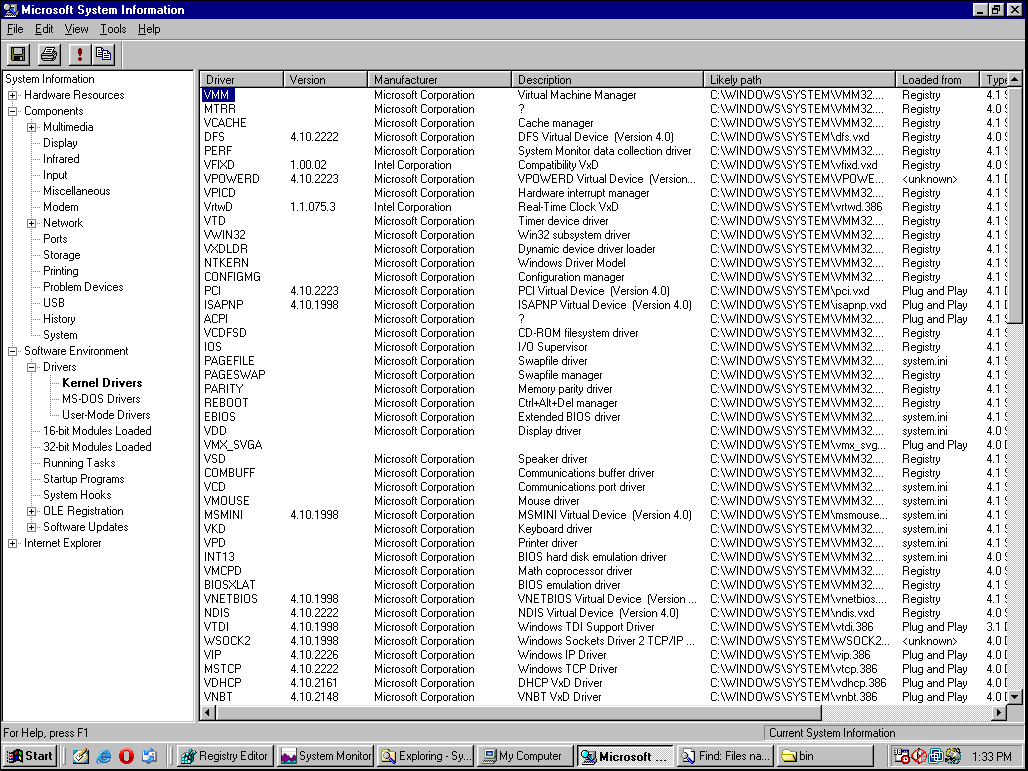This screenshot has height=771, width=1028.
Task: Sort by the Description column header
Action: 607,79
